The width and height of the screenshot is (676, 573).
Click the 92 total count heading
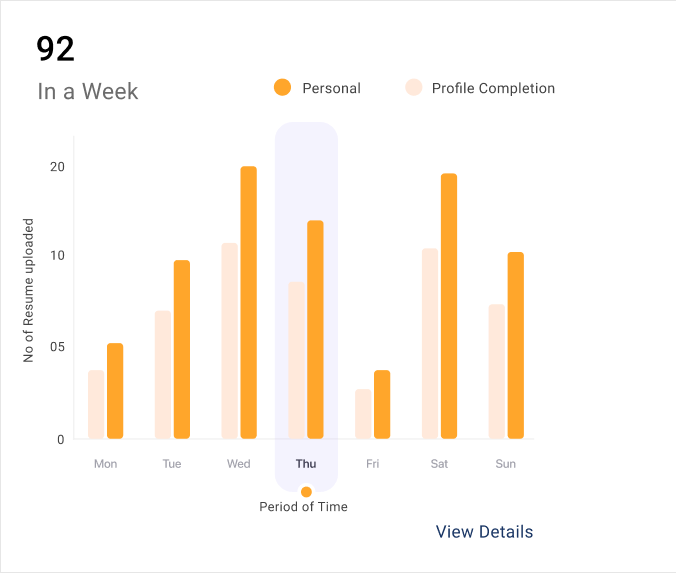55,49
